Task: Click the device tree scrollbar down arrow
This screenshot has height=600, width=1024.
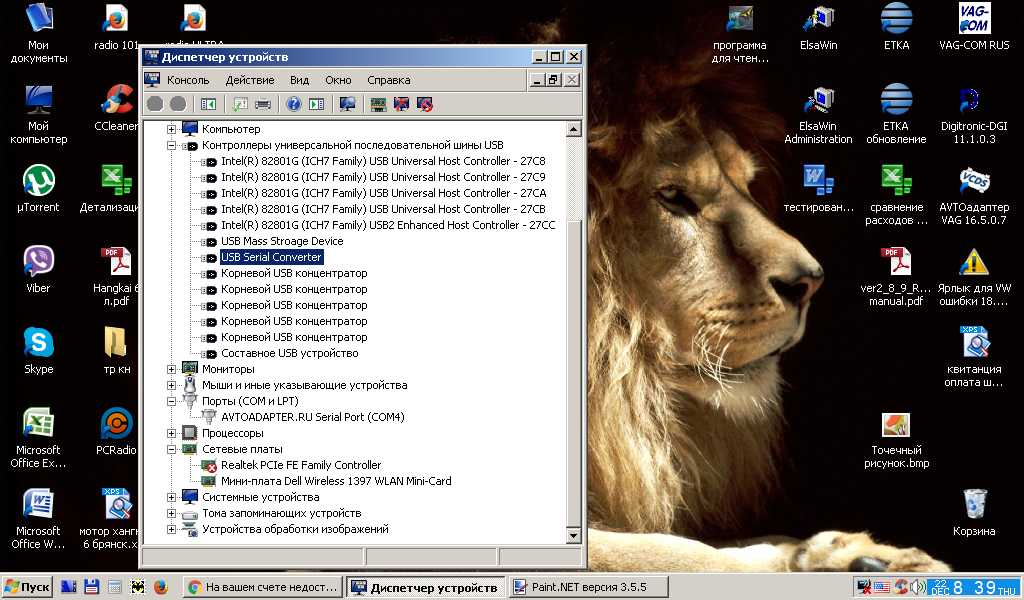Action: (x=574, y=535)
